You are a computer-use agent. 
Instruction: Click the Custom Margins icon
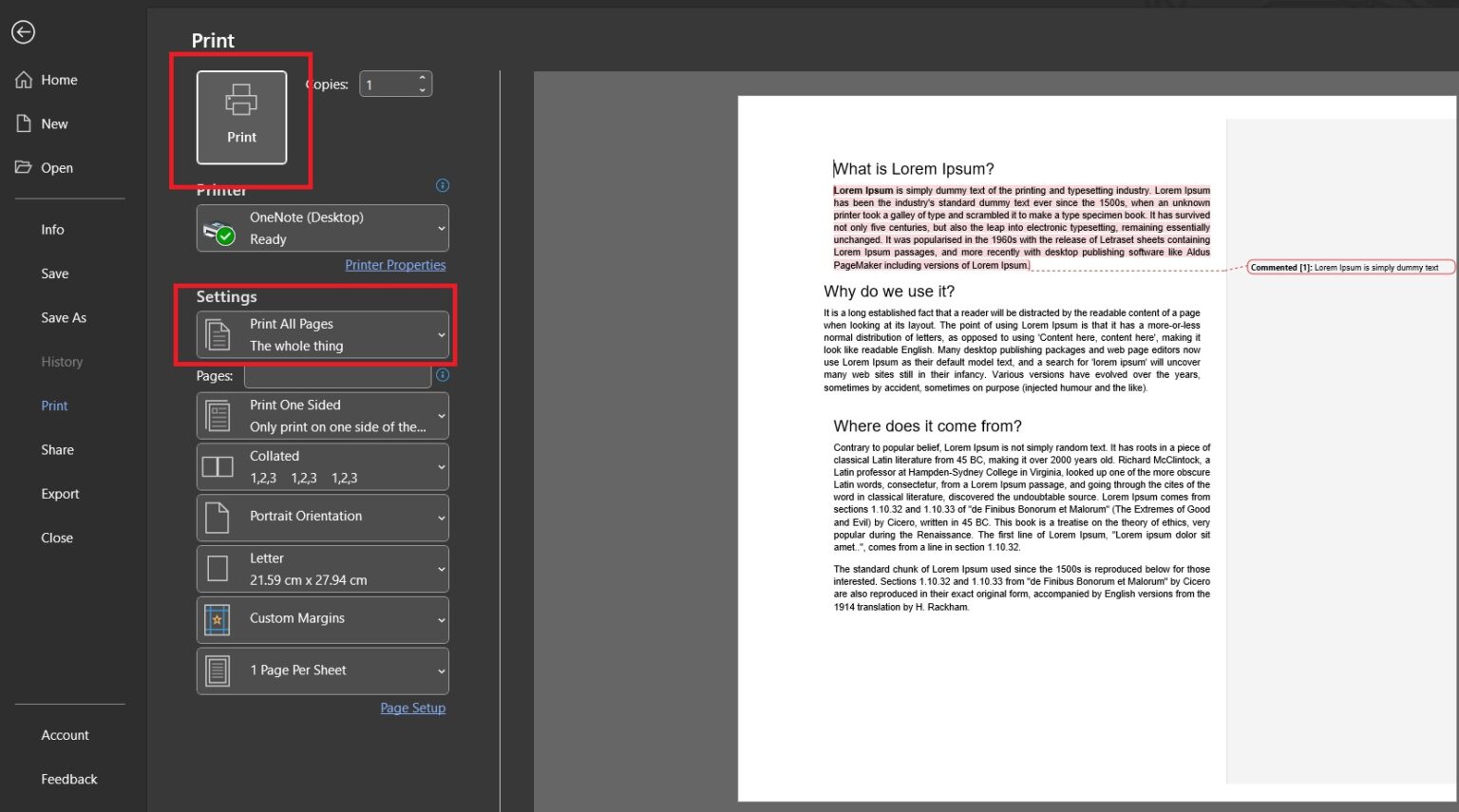(218, 619)
